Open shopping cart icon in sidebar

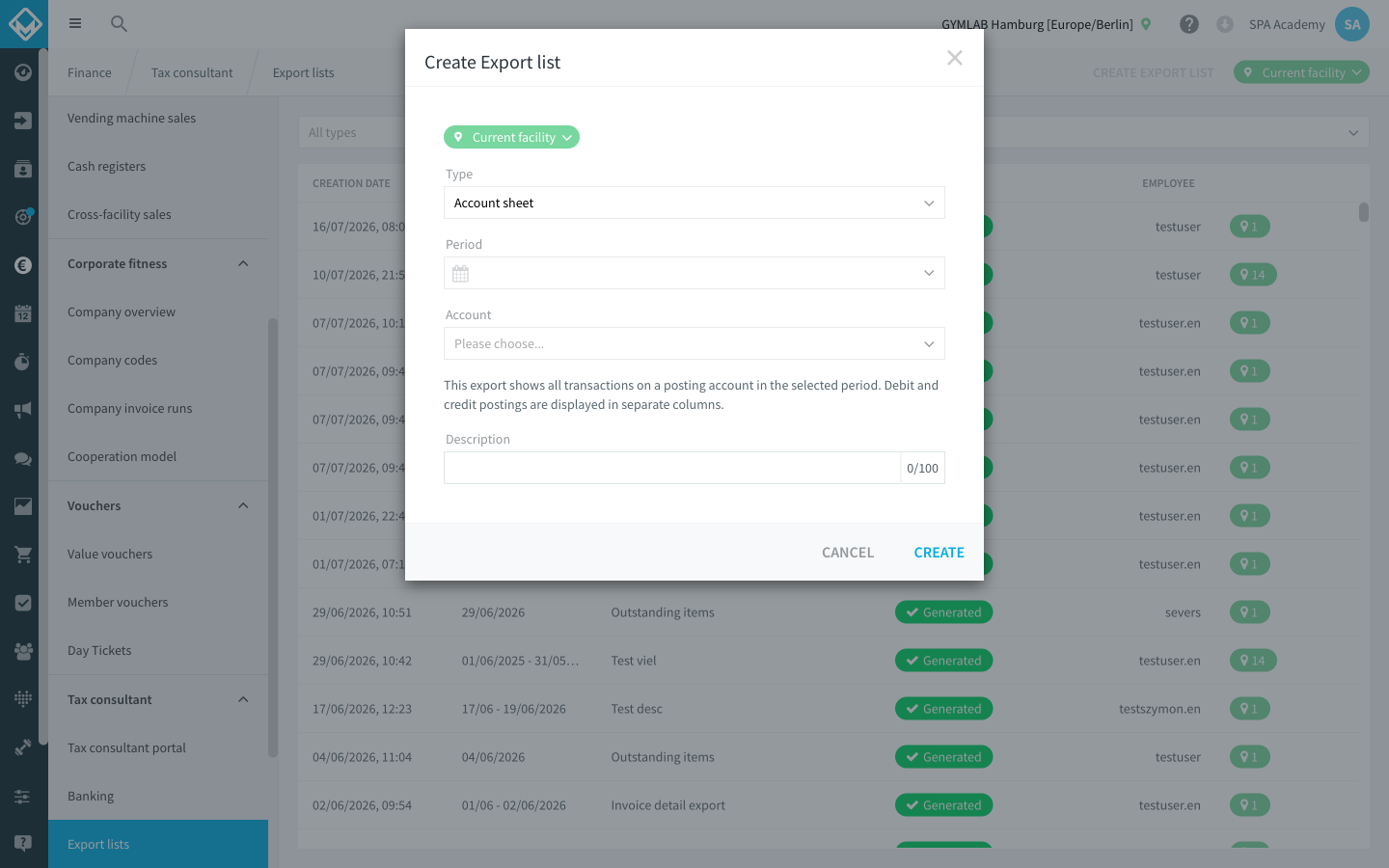coord(23,555)
